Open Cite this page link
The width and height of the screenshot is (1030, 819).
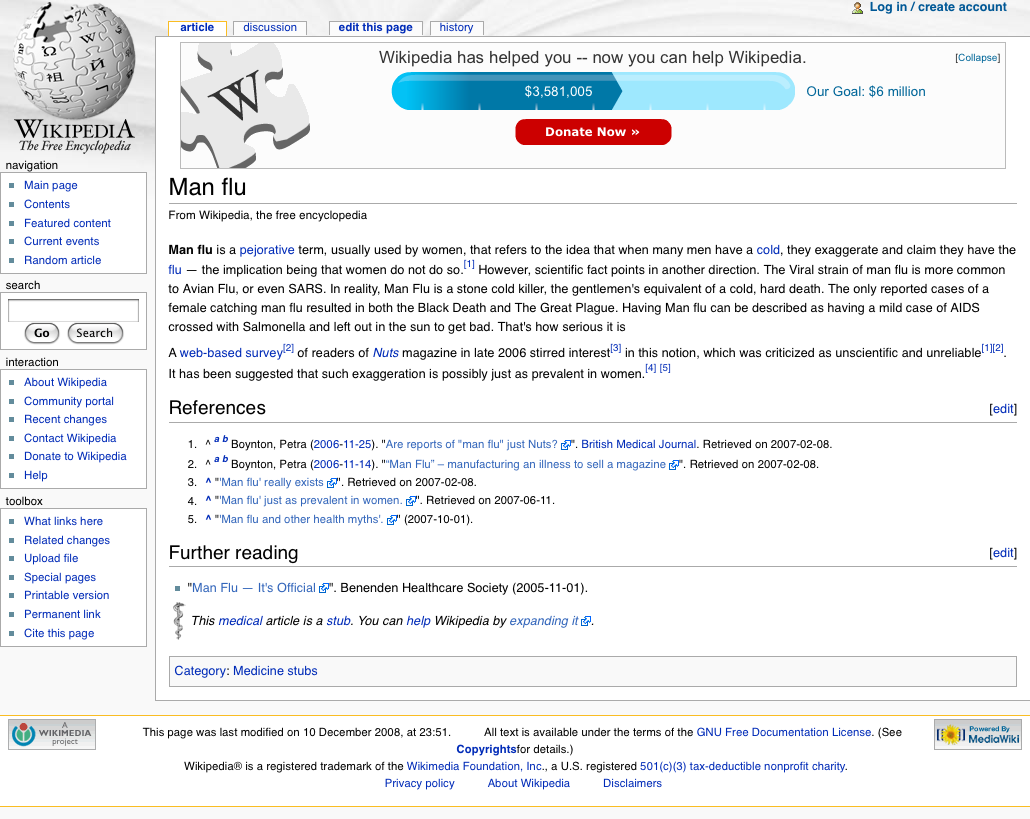pyautogui.click(x=59, y=634)
